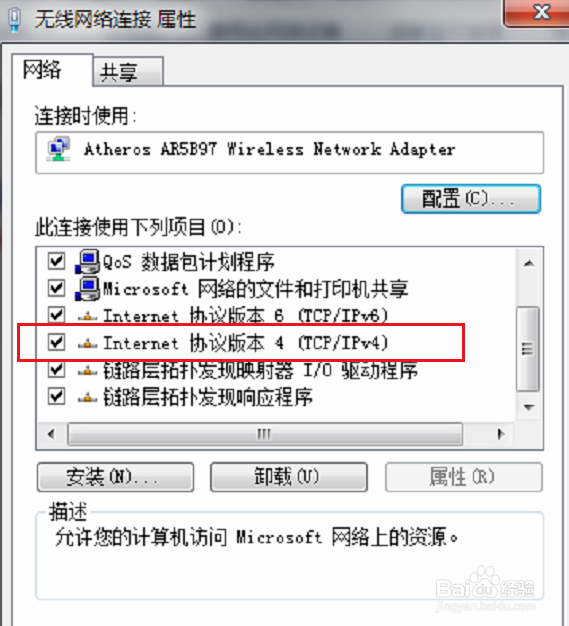This screenshot has height=626, width=569.
Task: Click the wireless connection icon in the title bar
Action: click(15, 20)
